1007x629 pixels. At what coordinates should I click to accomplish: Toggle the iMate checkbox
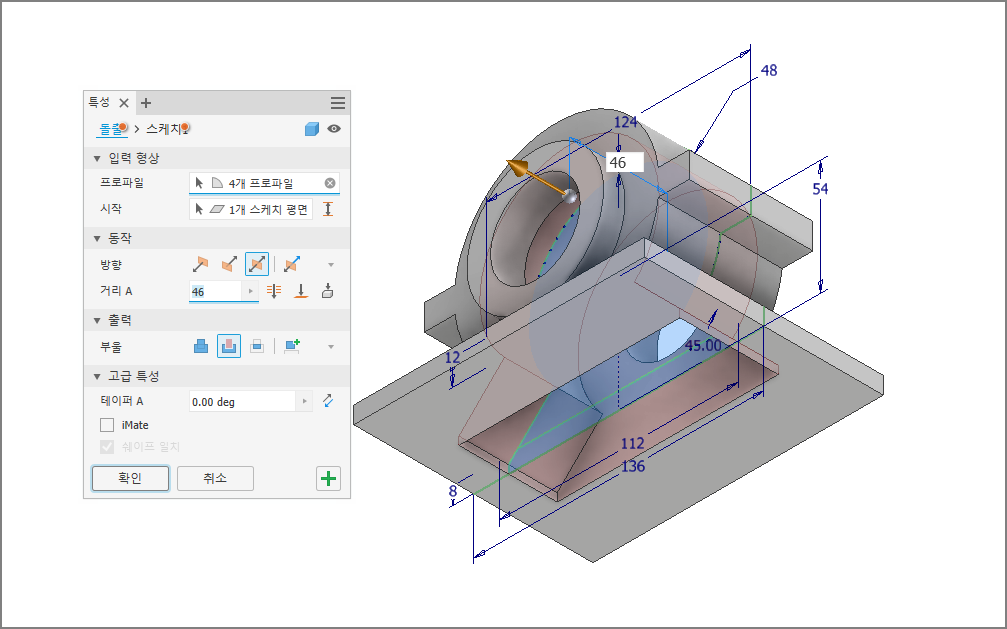click(107, 425)
